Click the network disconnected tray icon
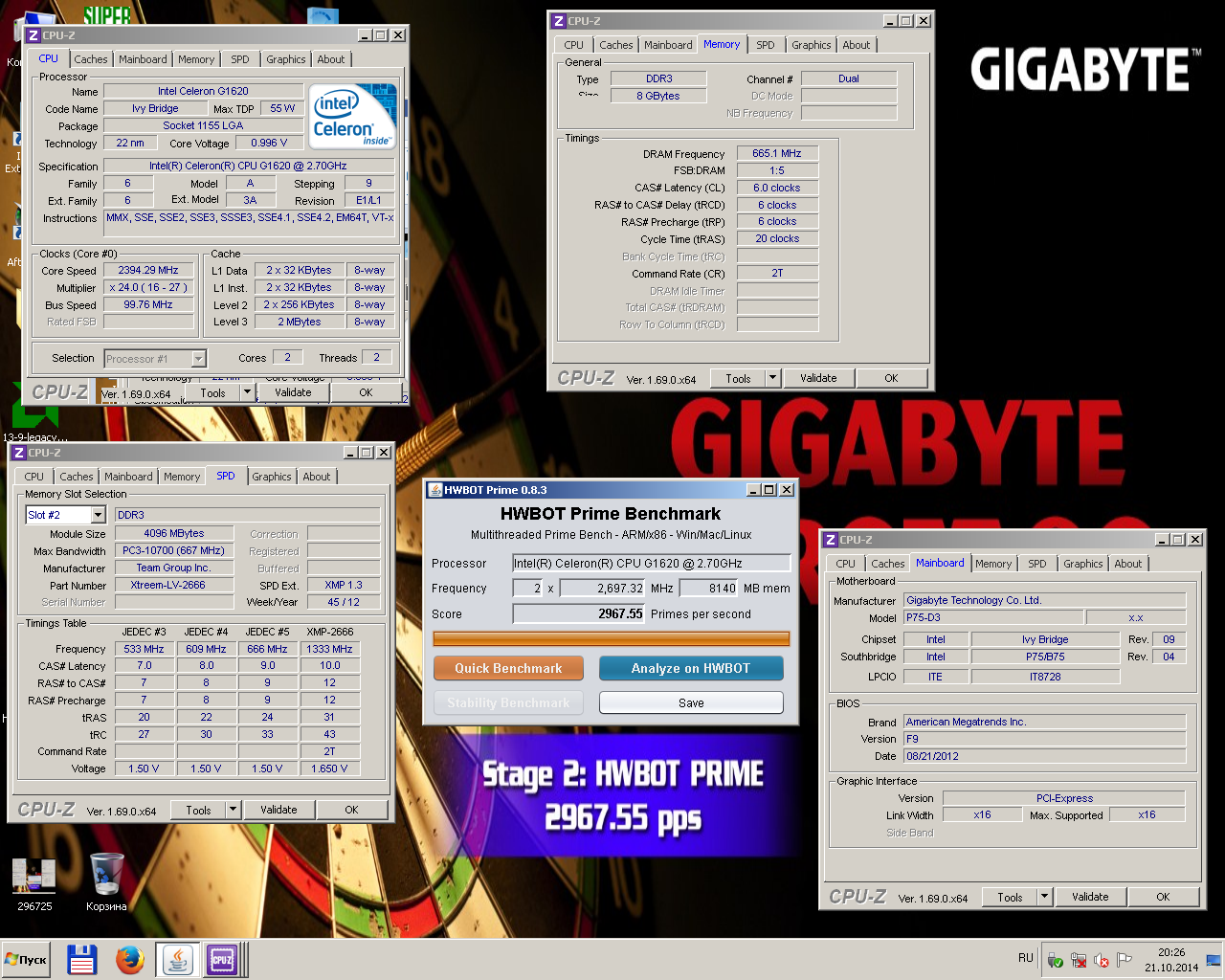The width and height of the screenshot is (1225, 980). [x=1079, y=960]
